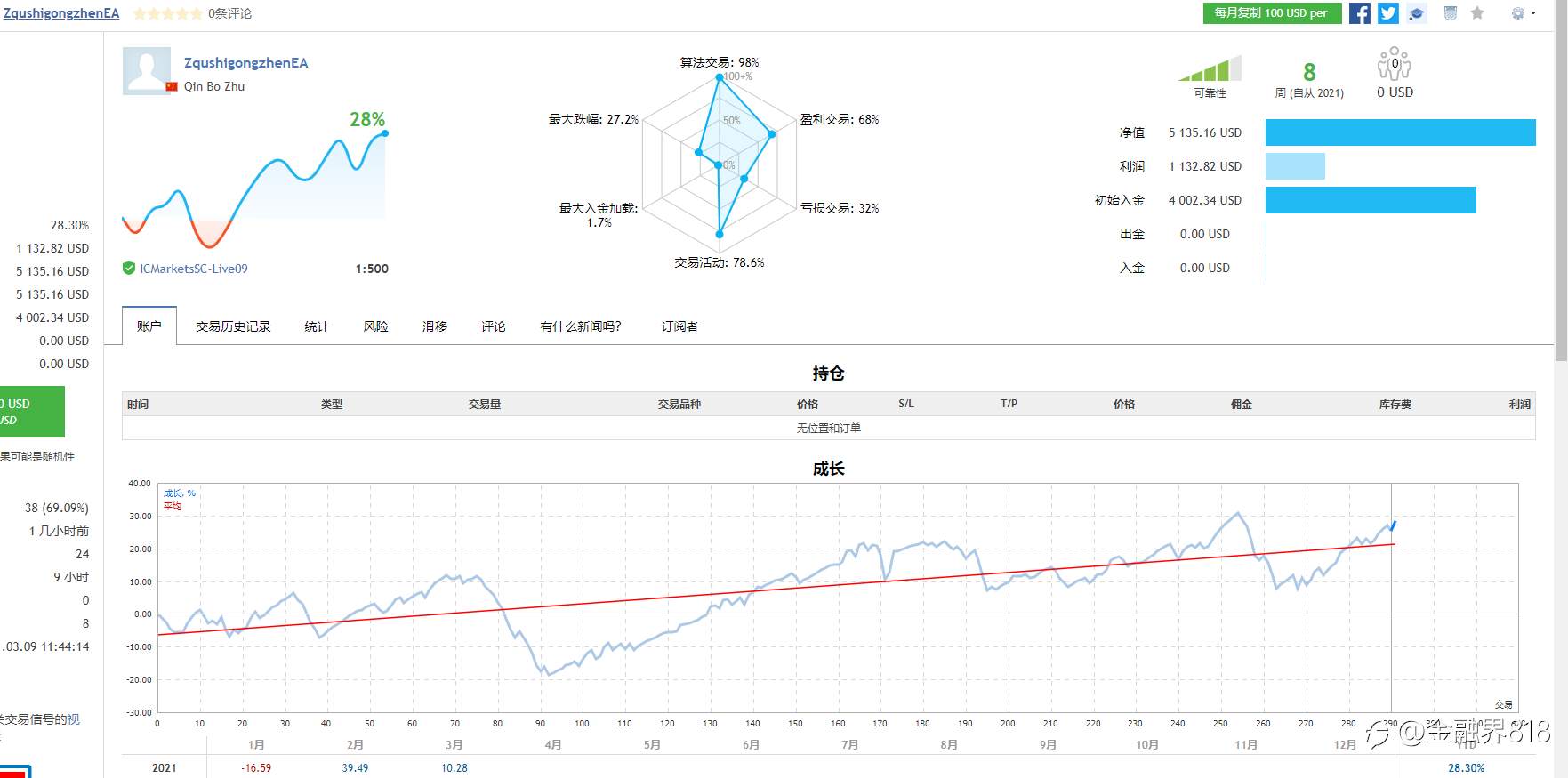Click the verified shield next to ICMarketsSC-Live09

click(x=129, y=269)
